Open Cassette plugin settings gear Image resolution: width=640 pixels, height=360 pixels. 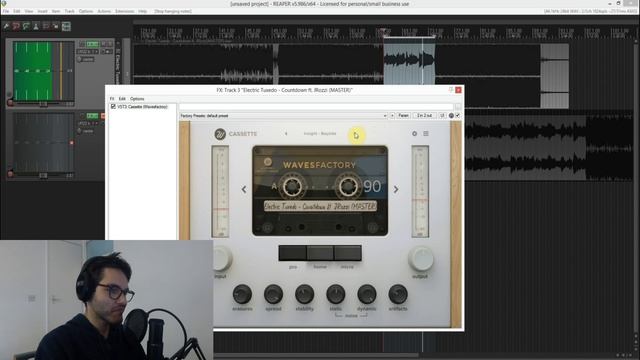[x=414, y=133]
